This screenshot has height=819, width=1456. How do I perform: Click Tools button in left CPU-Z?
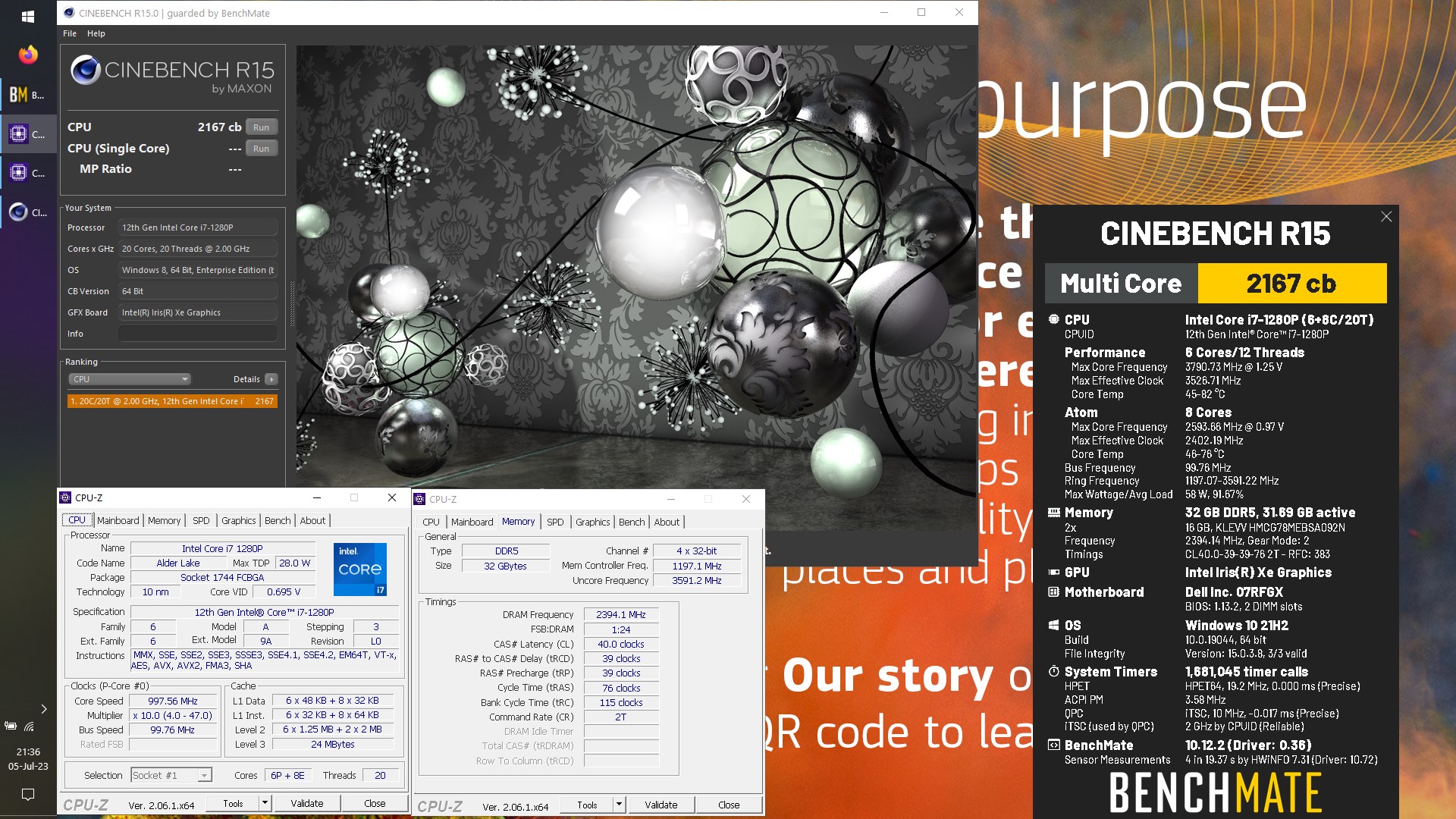(x=233, y=803)
